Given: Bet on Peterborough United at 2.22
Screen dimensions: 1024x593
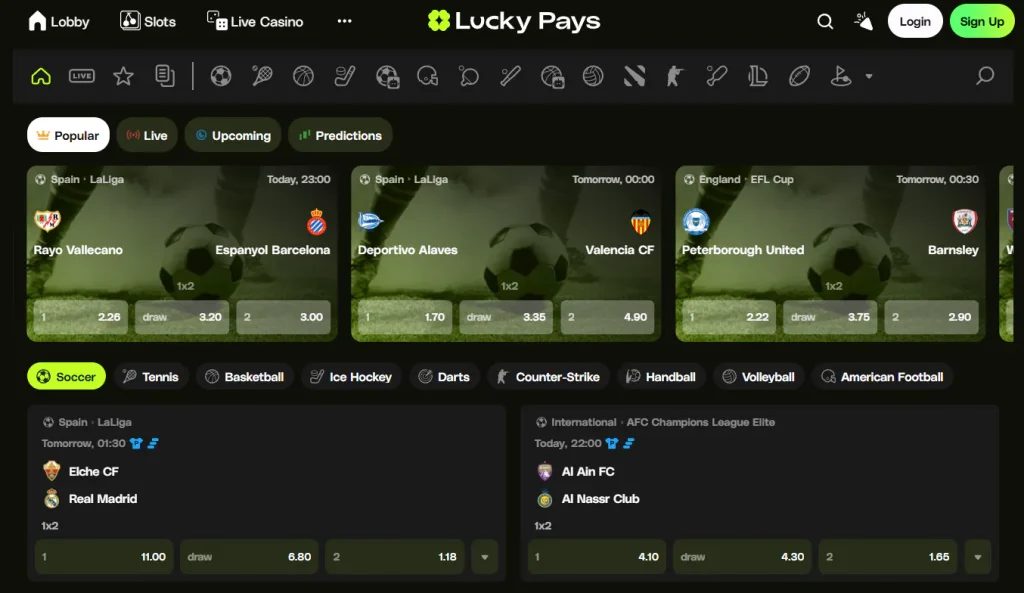Looking at the screenshot, I should tap(729, 317).
